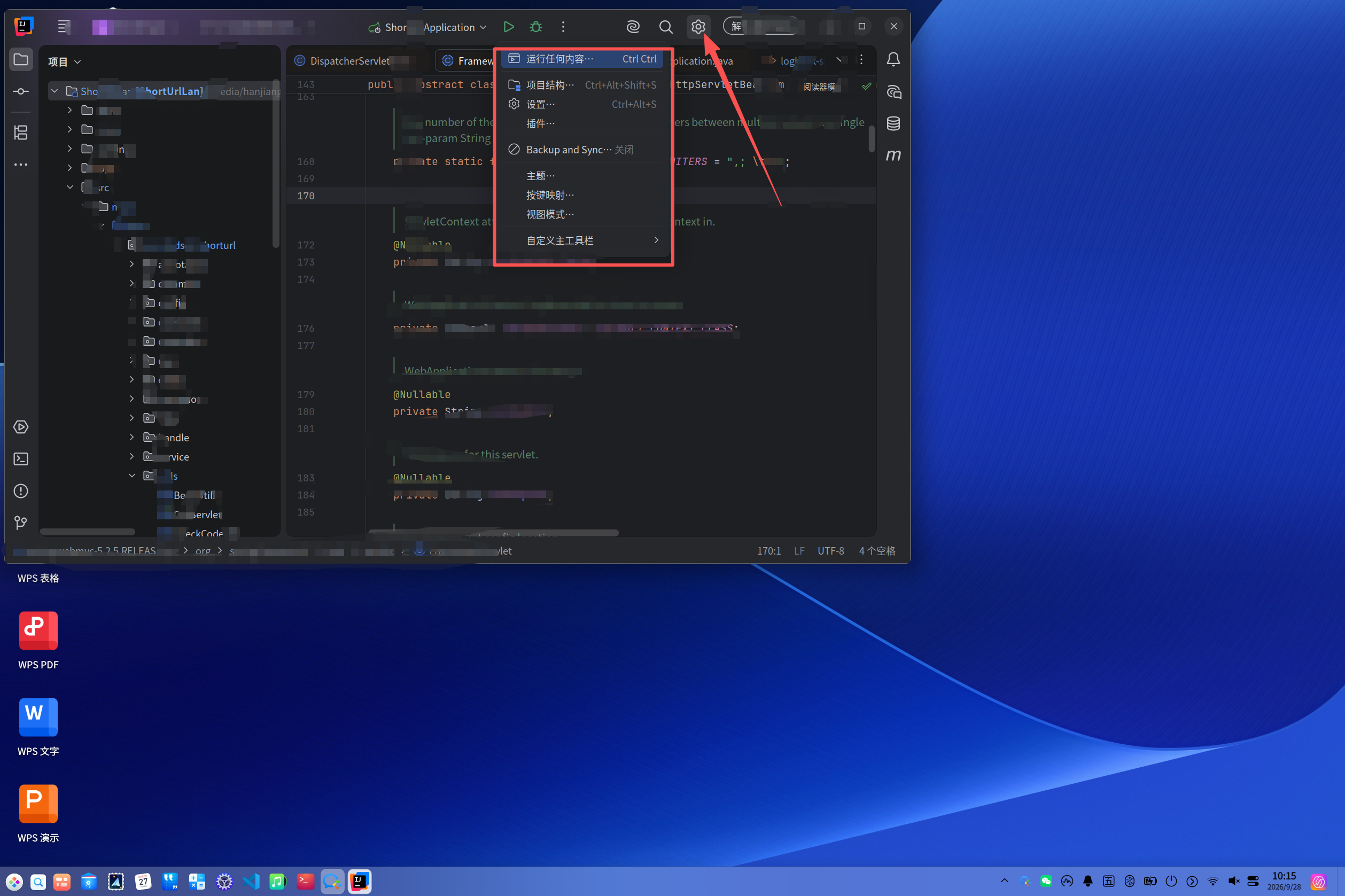Viewport: 1345px width, 896px height.
Task: Open the Database tool window
Action: click(x=893, y=123)
